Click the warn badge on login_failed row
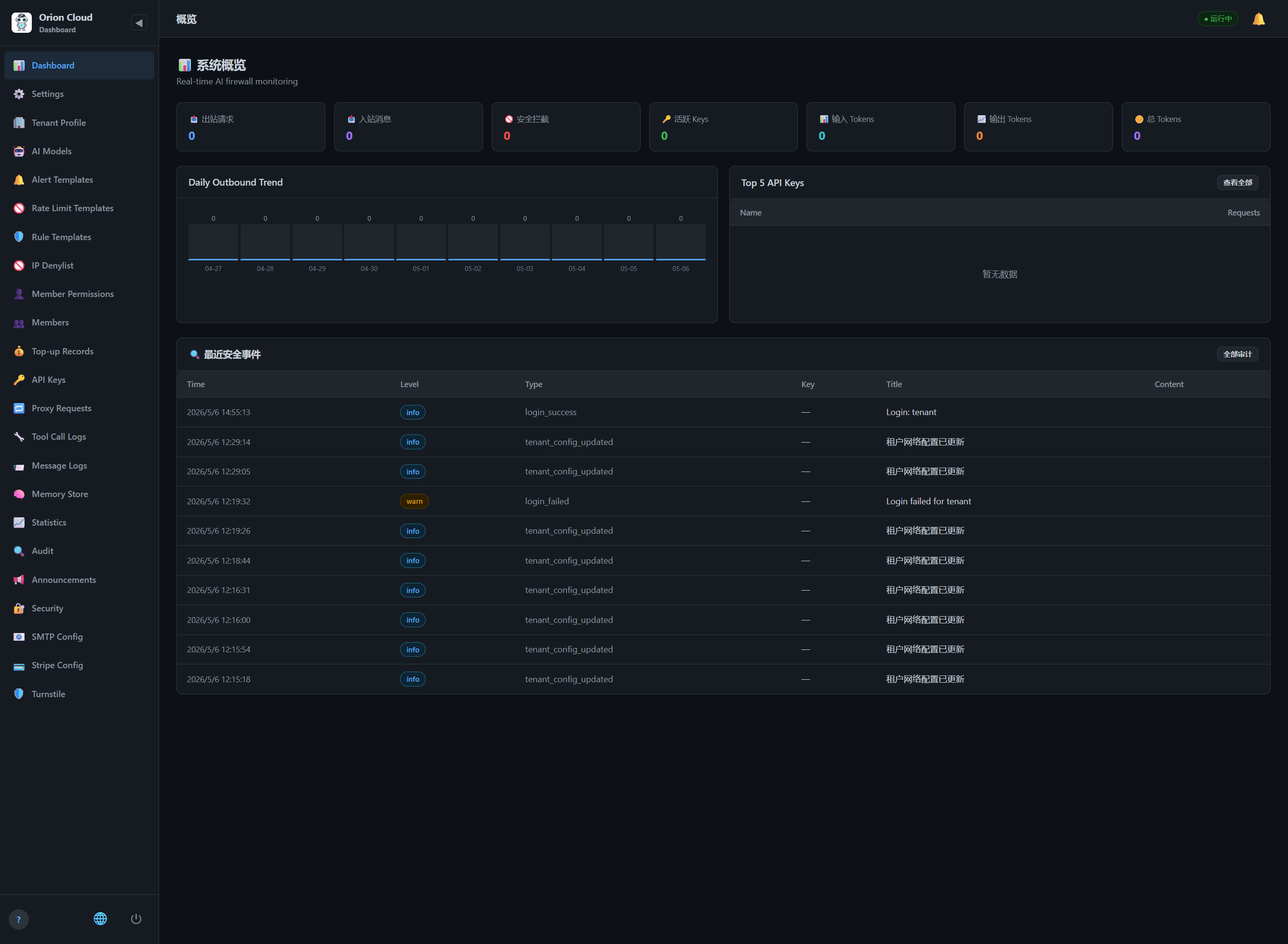1288x944 pixels. click(x=414, y=502)
